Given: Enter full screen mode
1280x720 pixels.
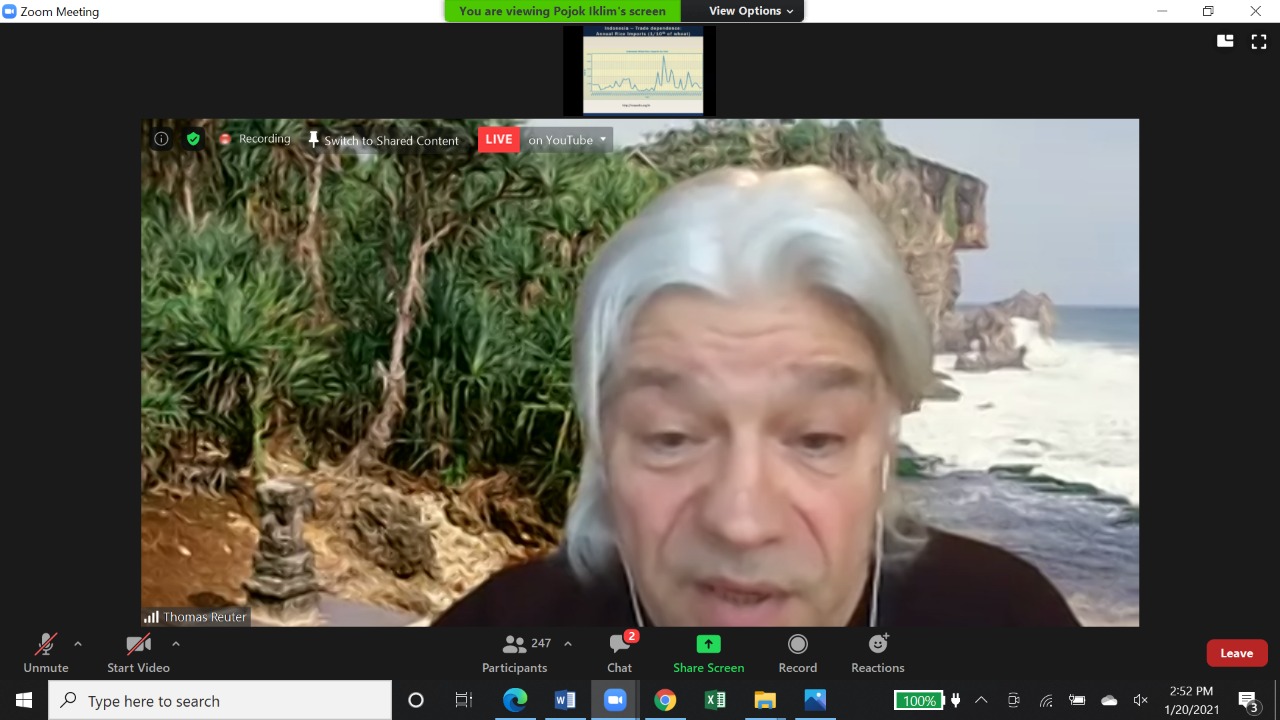Looking at the screenshot, I should [x=1259, y=41].
